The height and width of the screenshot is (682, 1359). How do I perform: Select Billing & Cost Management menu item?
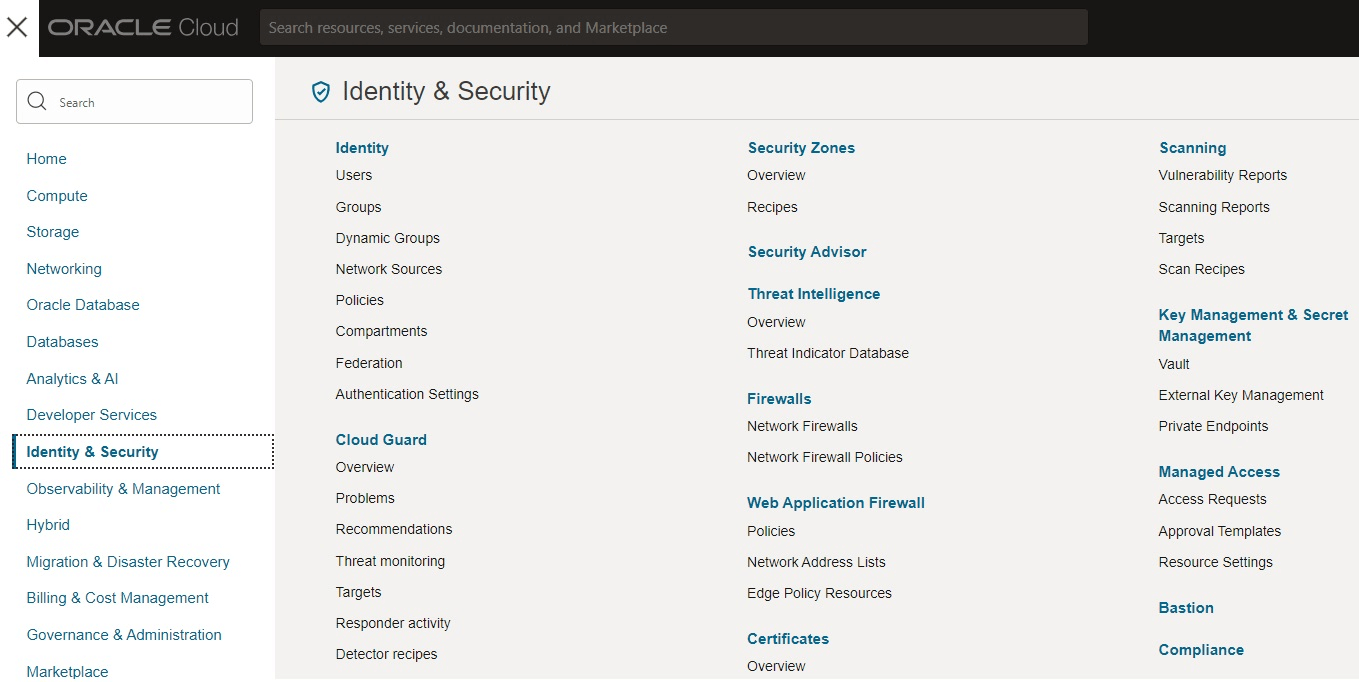click(x=117, y=598)
